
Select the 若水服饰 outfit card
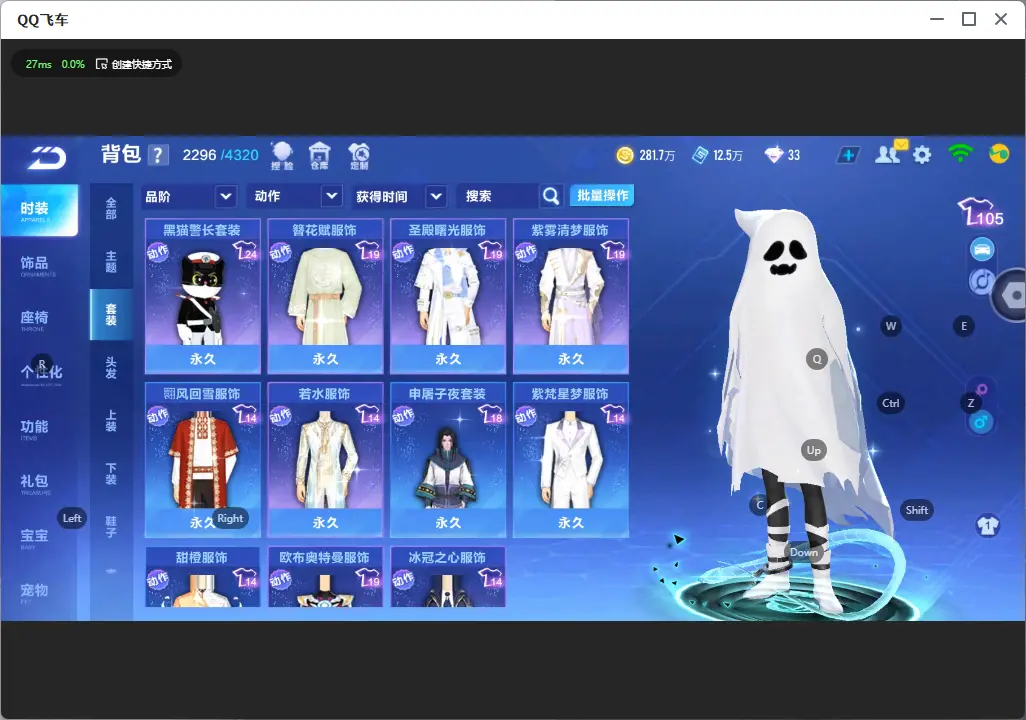[x=325, y=459]
